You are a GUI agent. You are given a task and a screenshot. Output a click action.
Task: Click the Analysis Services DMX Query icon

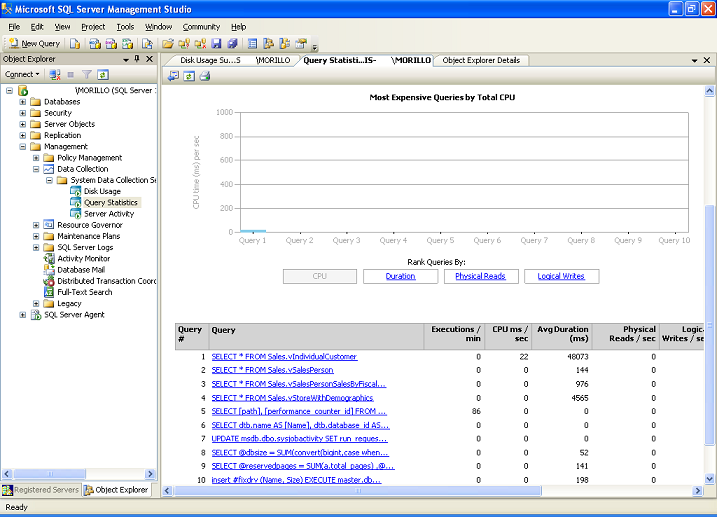click(111, 43)
